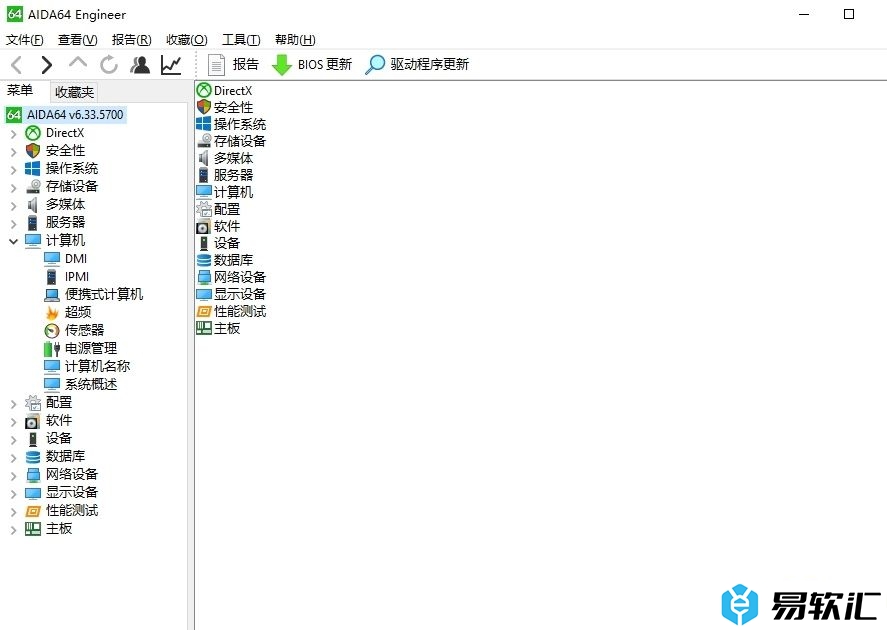Open the 报告(R) menu

tap(131, 40)
